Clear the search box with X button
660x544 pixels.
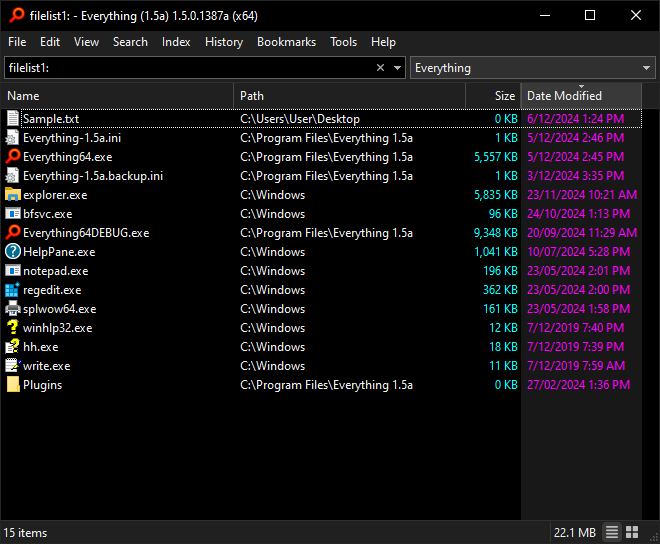click(380, 68)
